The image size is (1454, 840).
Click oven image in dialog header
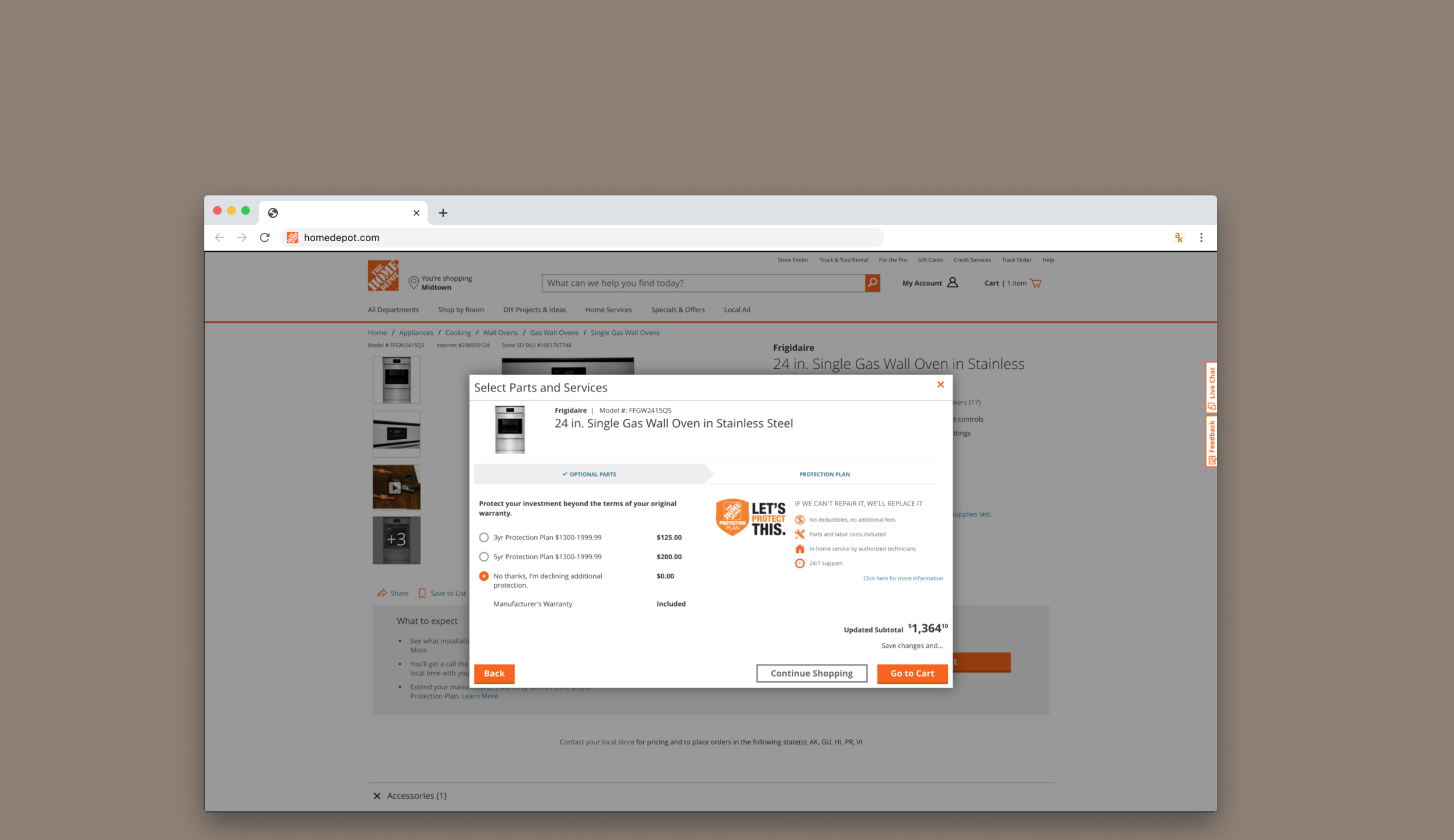(x=510, y=429)
